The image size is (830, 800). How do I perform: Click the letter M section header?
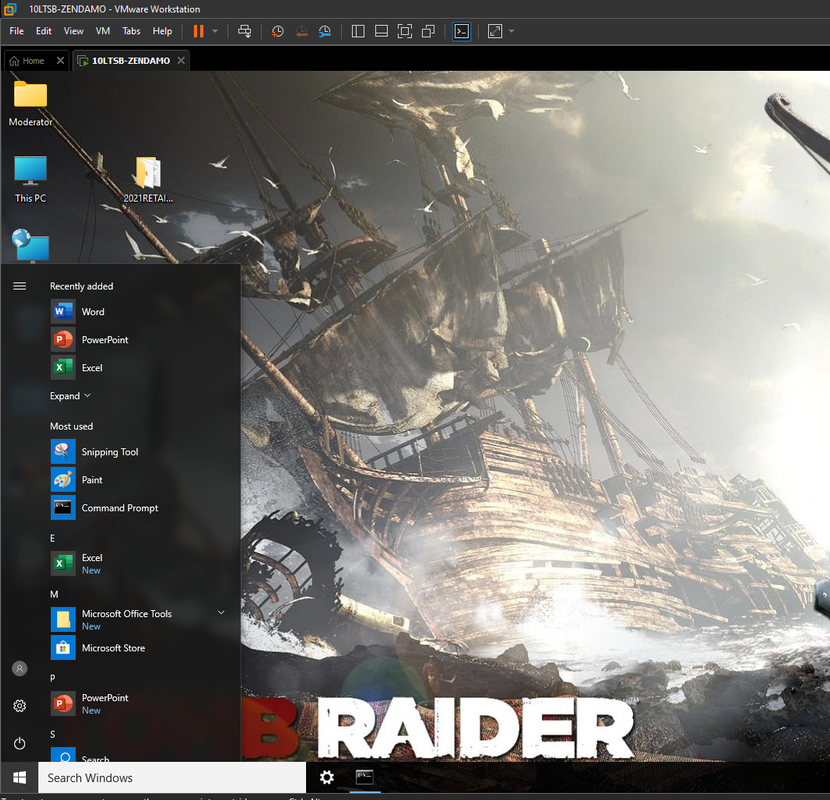[x=54, y=594]
